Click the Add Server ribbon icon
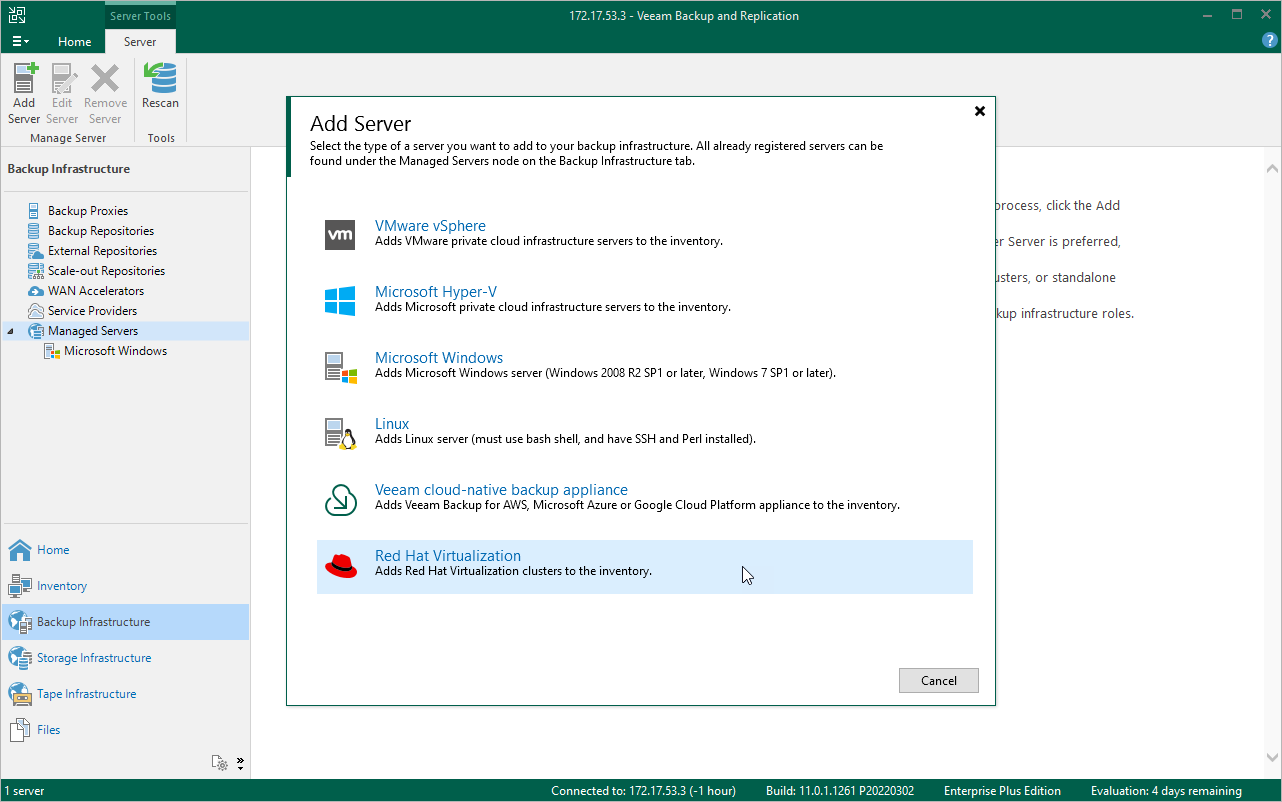Screen dimensions: 1282x802 [24, 78]
